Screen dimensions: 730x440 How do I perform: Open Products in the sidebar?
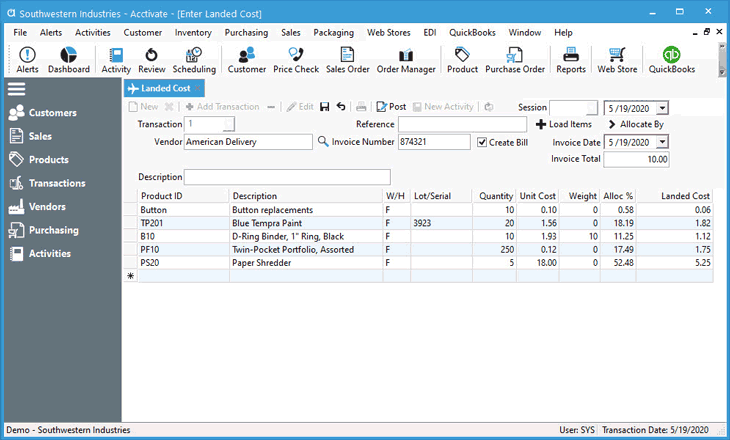tap(39, 159)
